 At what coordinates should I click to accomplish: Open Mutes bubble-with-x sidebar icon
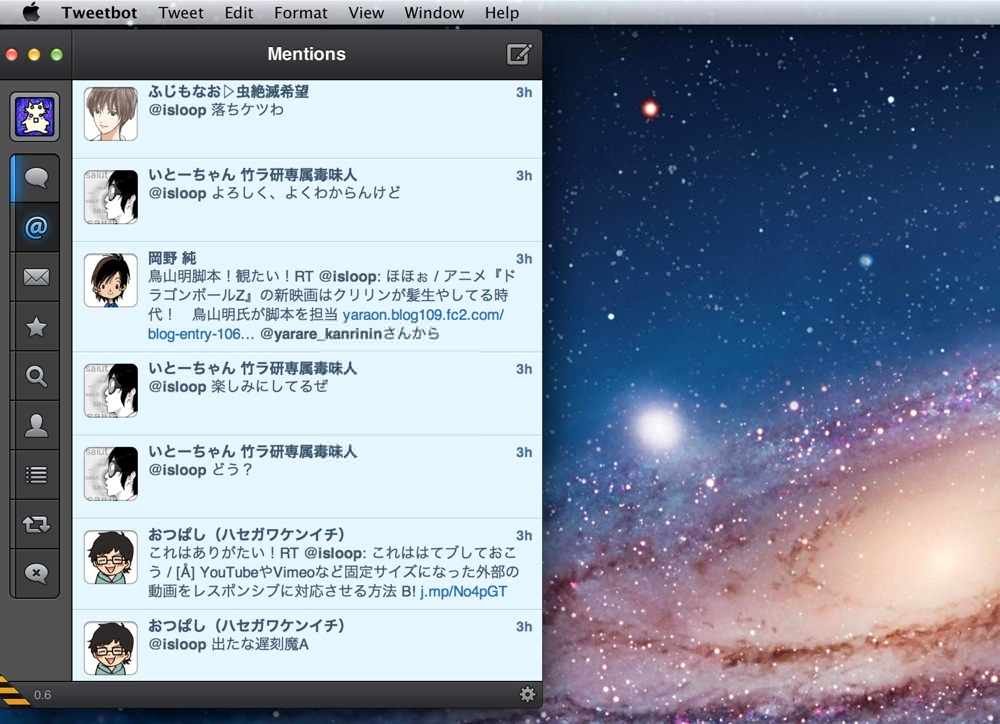pyautogui.click(x=36, y=573)
